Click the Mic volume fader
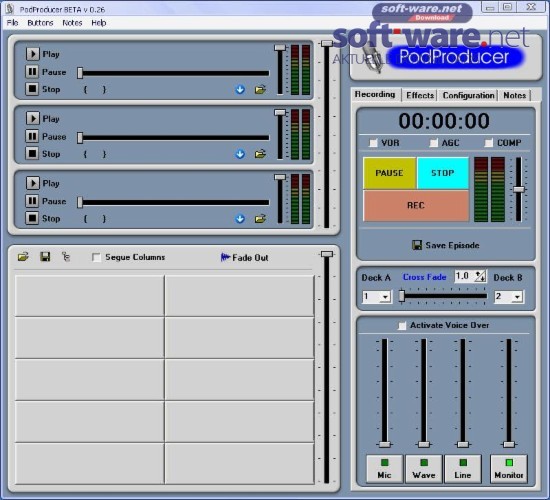Image resolution: width=550 pixels, height=500 pixels. click(384, 393)
